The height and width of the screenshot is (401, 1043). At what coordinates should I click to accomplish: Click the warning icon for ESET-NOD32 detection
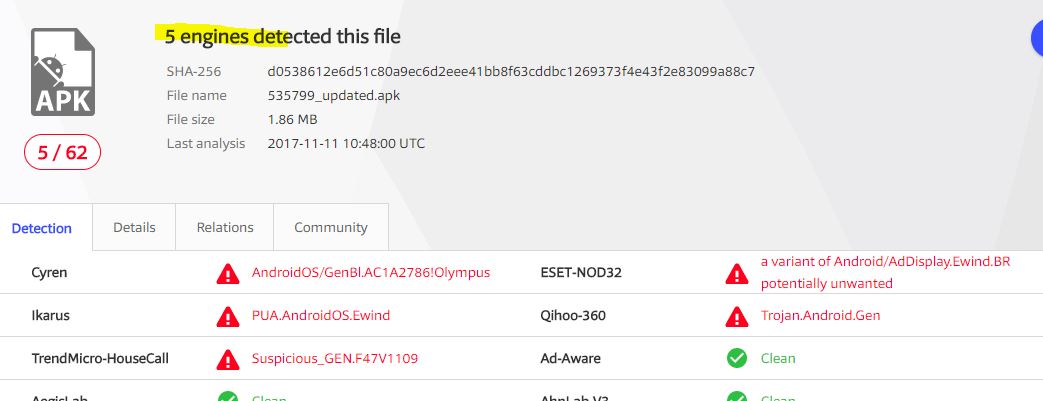click(737, 273)
